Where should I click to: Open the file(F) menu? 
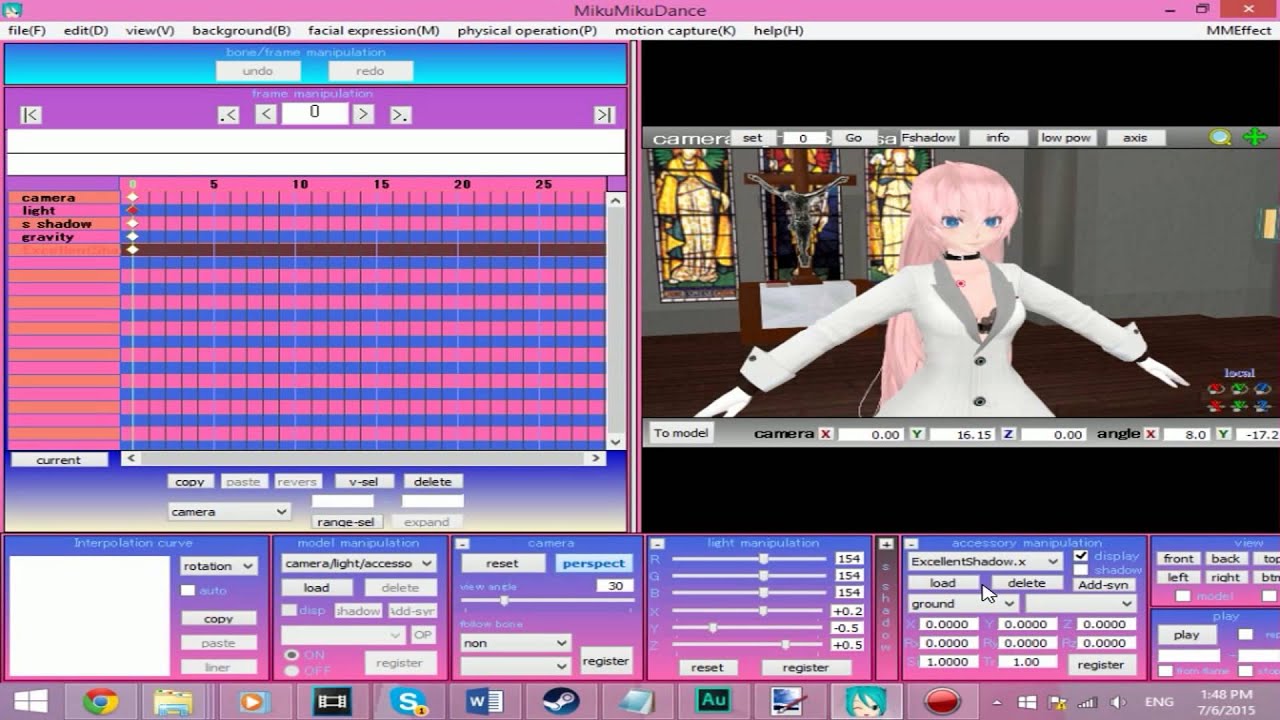point(27,30)
